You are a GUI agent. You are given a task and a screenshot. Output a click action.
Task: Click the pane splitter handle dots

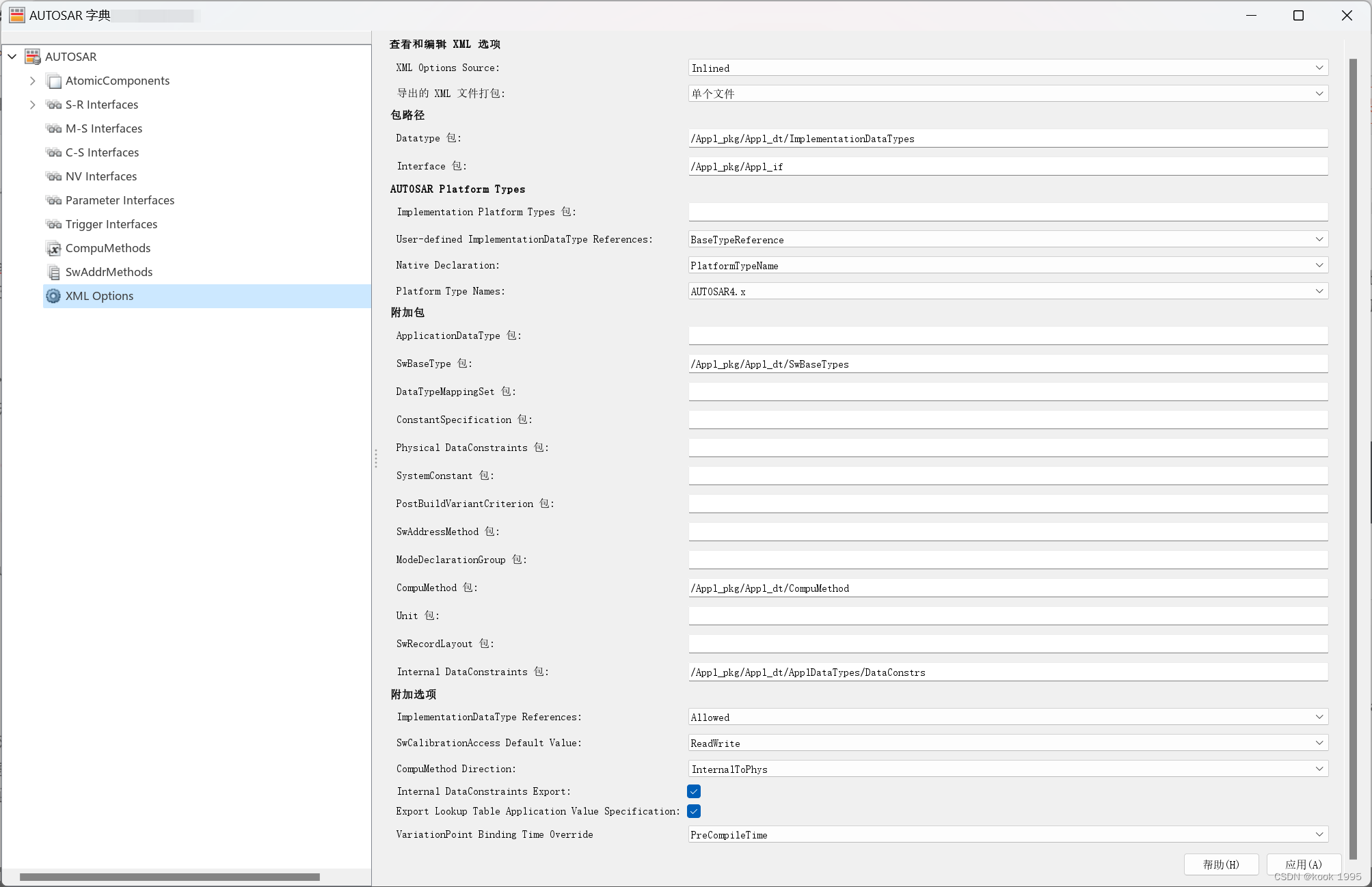click(376, 459)
